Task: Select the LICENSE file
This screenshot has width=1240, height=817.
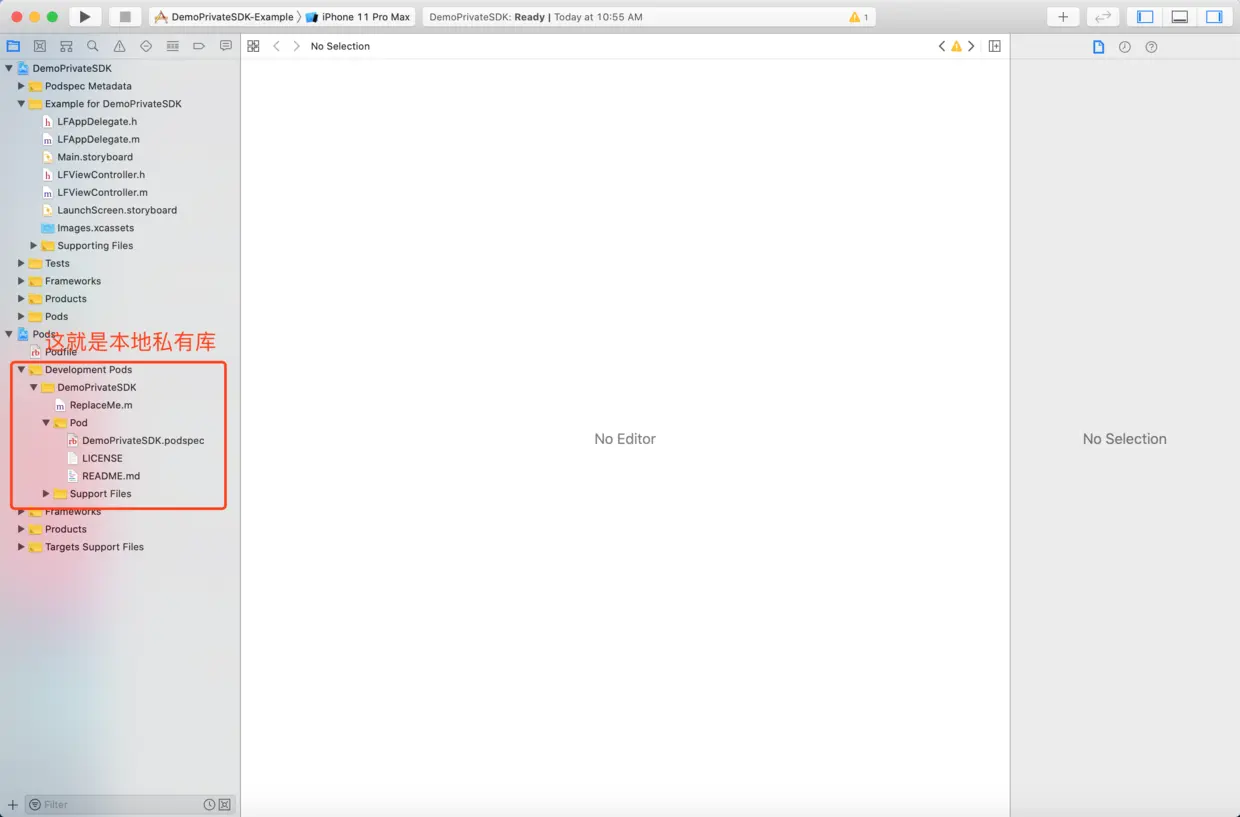Action: (102, 458)
